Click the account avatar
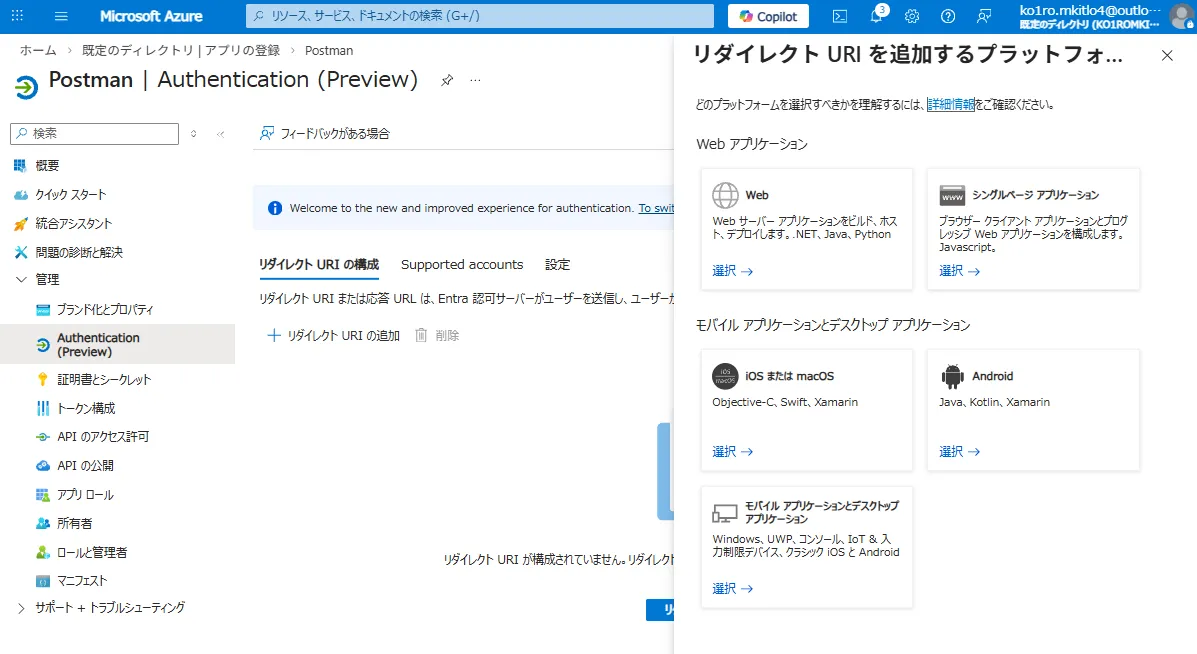The image size is (1197, 654). (1181, 15)
